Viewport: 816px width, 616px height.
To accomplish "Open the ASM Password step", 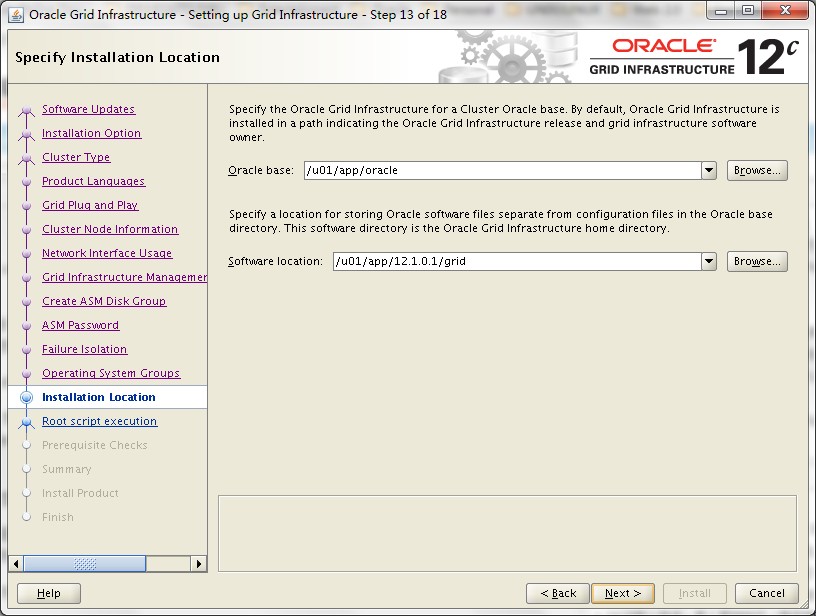I will coord(81,325).
